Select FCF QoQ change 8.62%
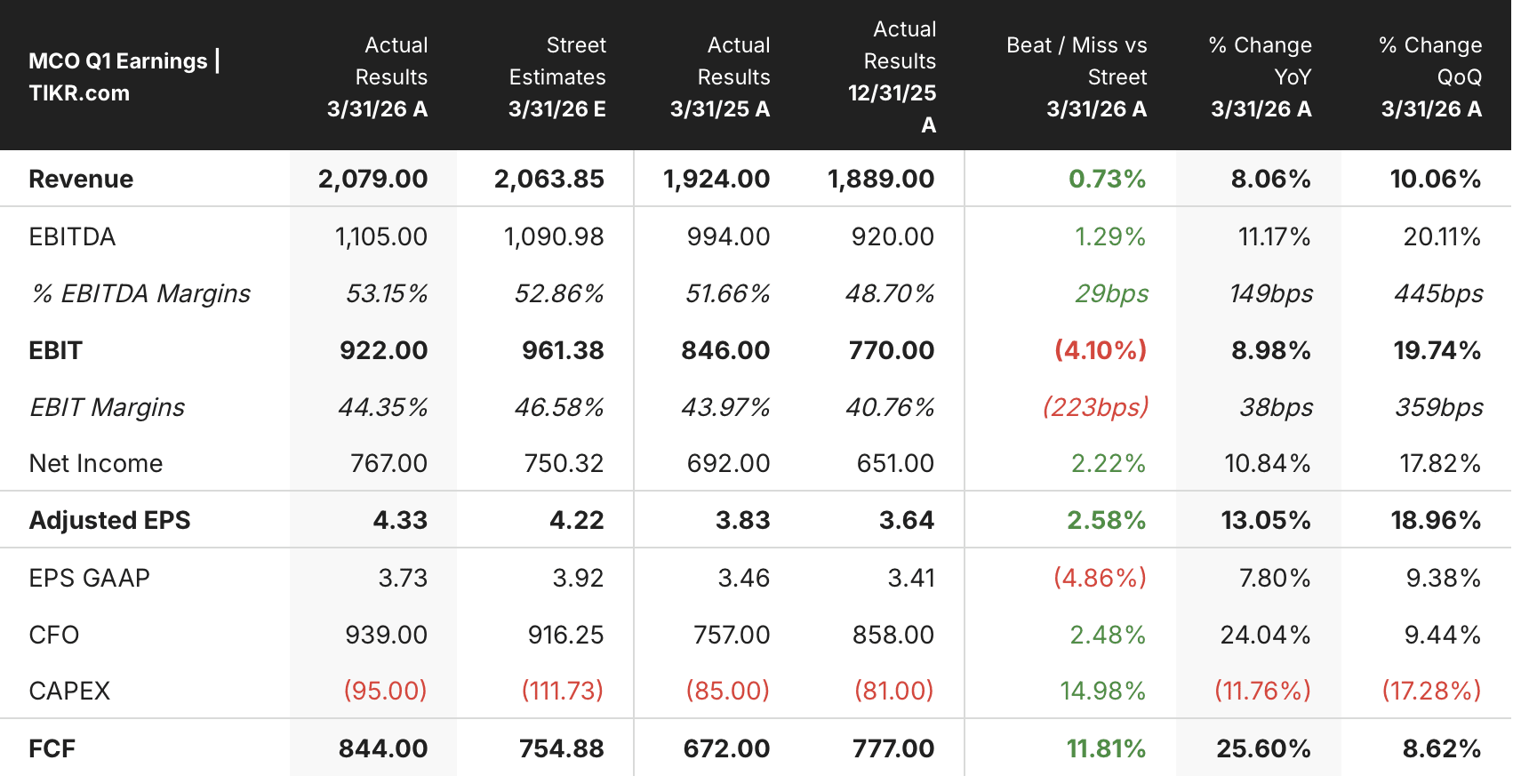This screenshot has width=1513, height=784. tap(1441, 748)
